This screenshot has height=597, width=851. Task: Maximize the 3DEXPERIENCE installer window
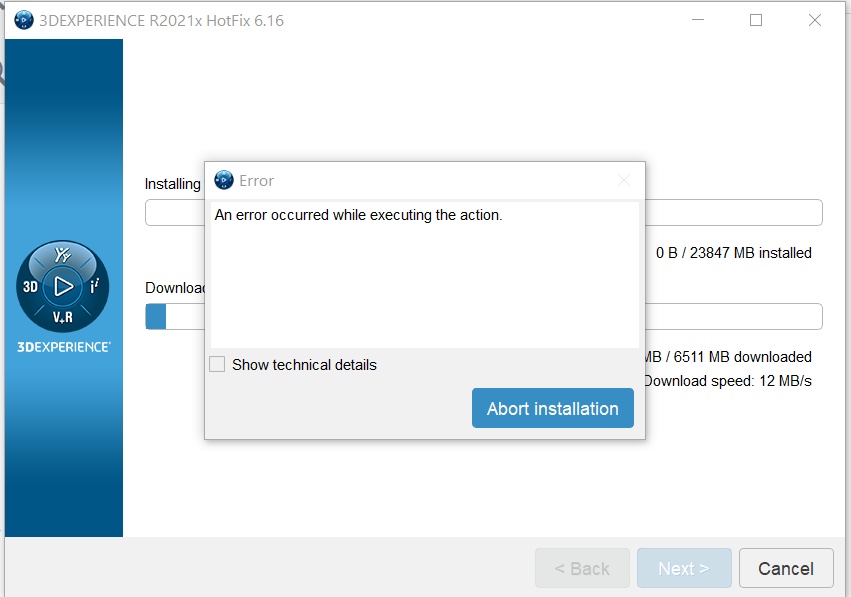pos(756,20)
